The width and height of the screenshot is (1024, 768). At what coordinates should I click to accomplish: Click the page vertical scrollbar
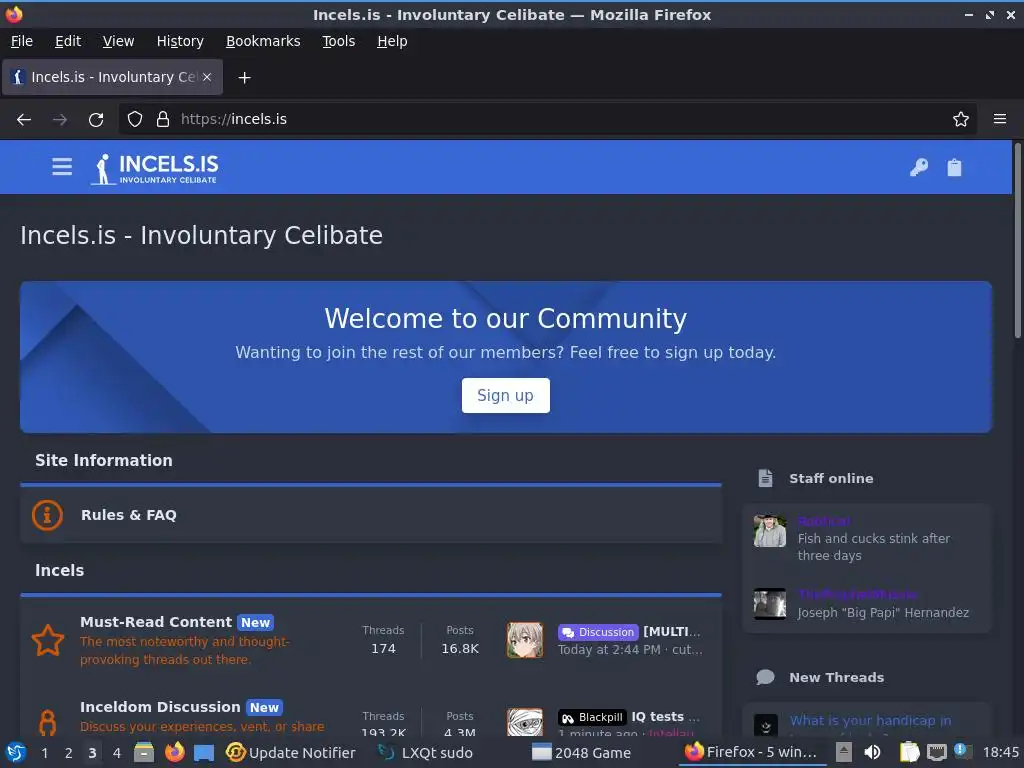coord(1017,241)
